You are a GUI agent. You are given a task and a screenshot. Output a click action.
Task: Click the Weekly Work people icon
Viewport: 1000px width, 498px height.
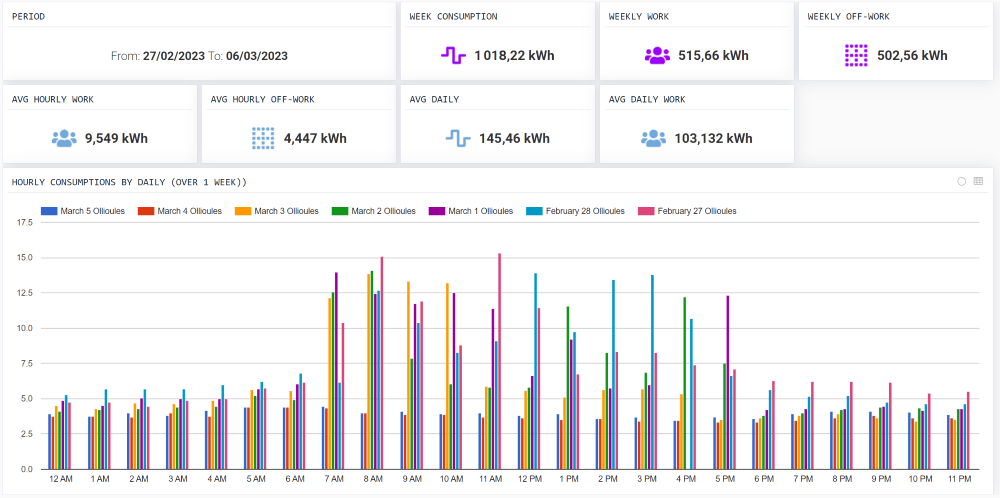[657, 56]
